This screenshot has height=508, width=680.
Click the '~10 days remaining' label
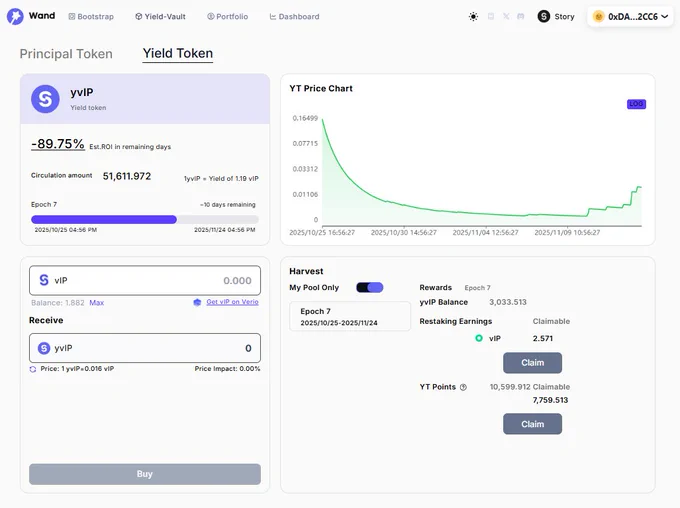228,204
